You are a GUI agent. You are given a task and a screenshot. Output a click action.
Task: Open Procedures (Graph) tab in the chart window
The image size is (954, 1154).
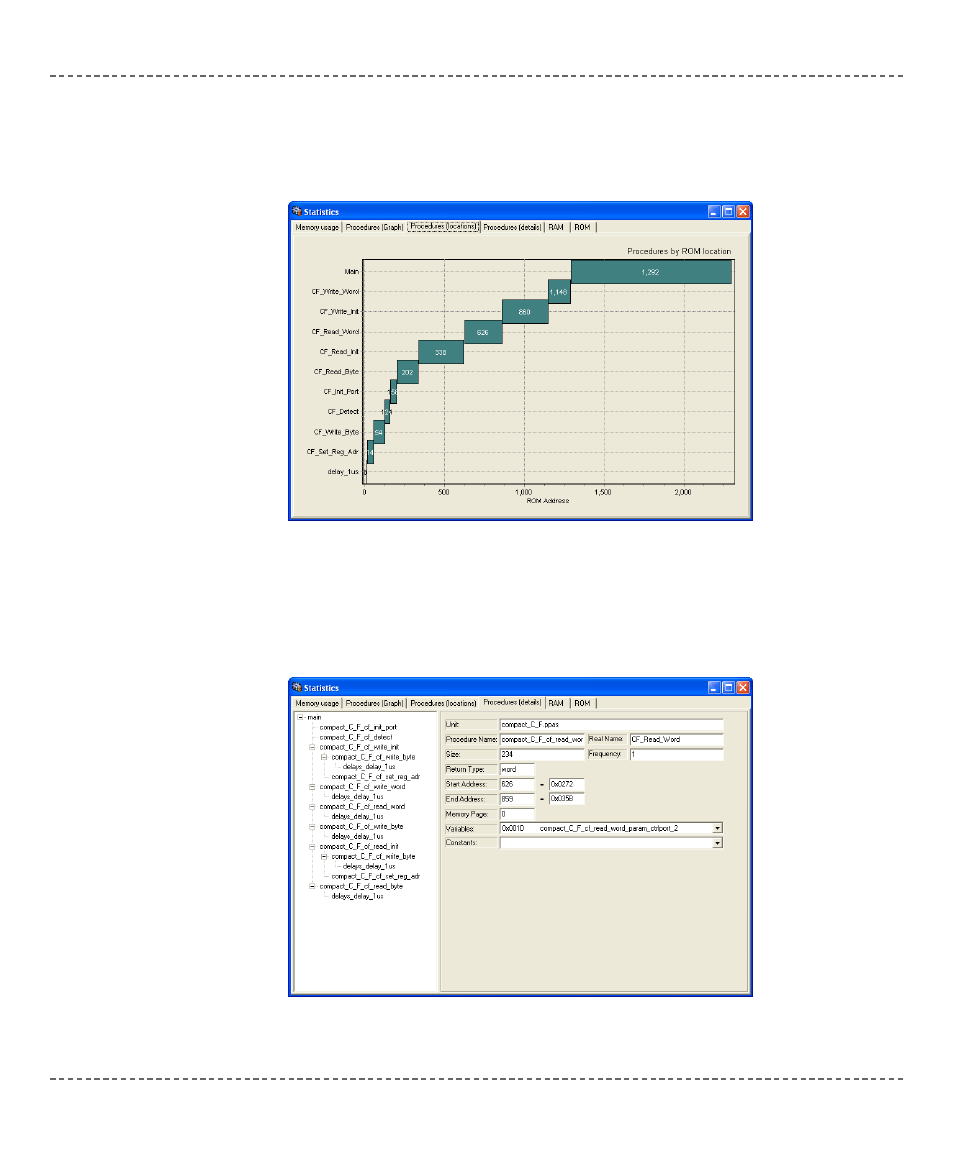click(374, 227)
